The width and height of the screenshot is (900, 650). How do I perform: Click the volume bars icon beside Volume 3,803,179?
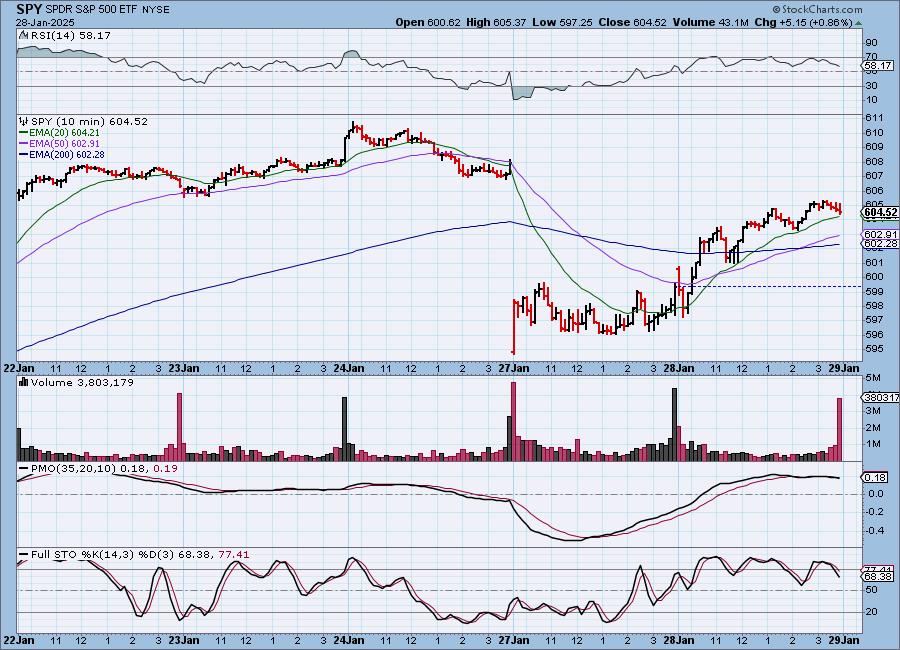(x=24, y=382)
